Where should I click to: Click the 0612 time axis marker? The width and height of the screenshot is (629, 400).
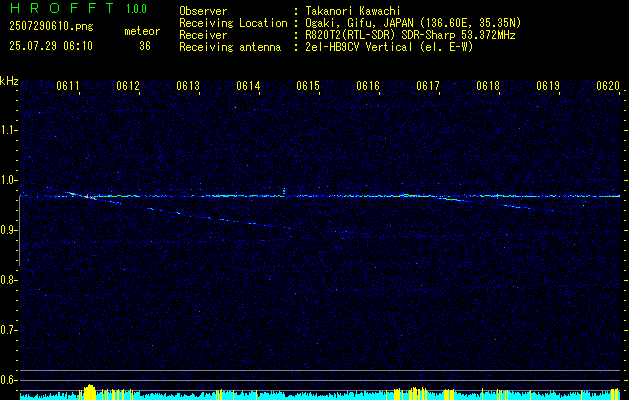coord(128,86)
